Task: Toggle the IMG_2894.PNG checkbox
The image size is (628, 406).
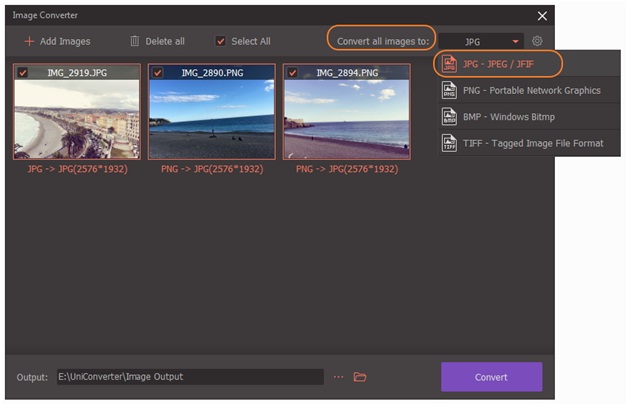Action: click(293, 73)
